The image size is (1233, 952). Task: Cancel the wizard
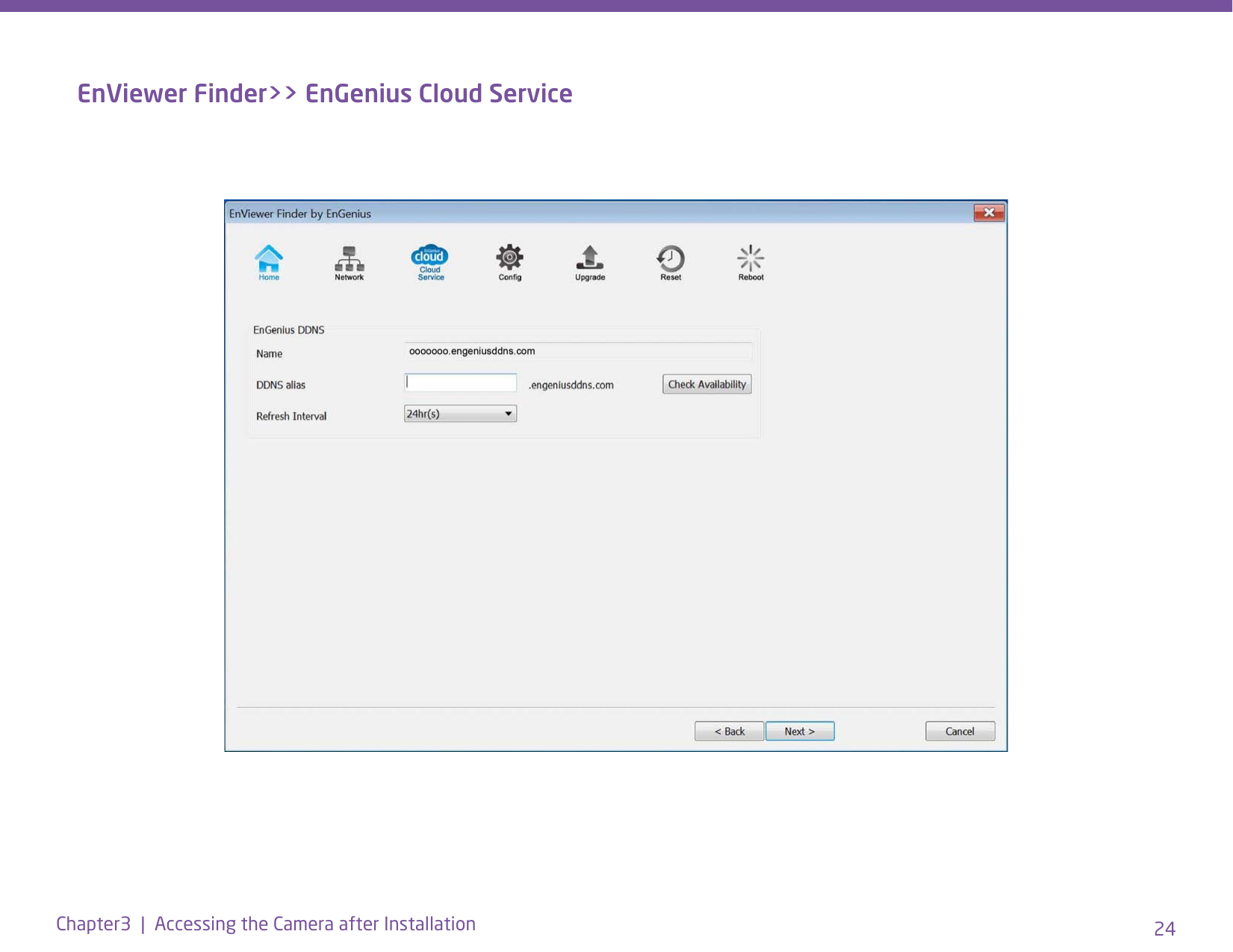pos(960,732)
